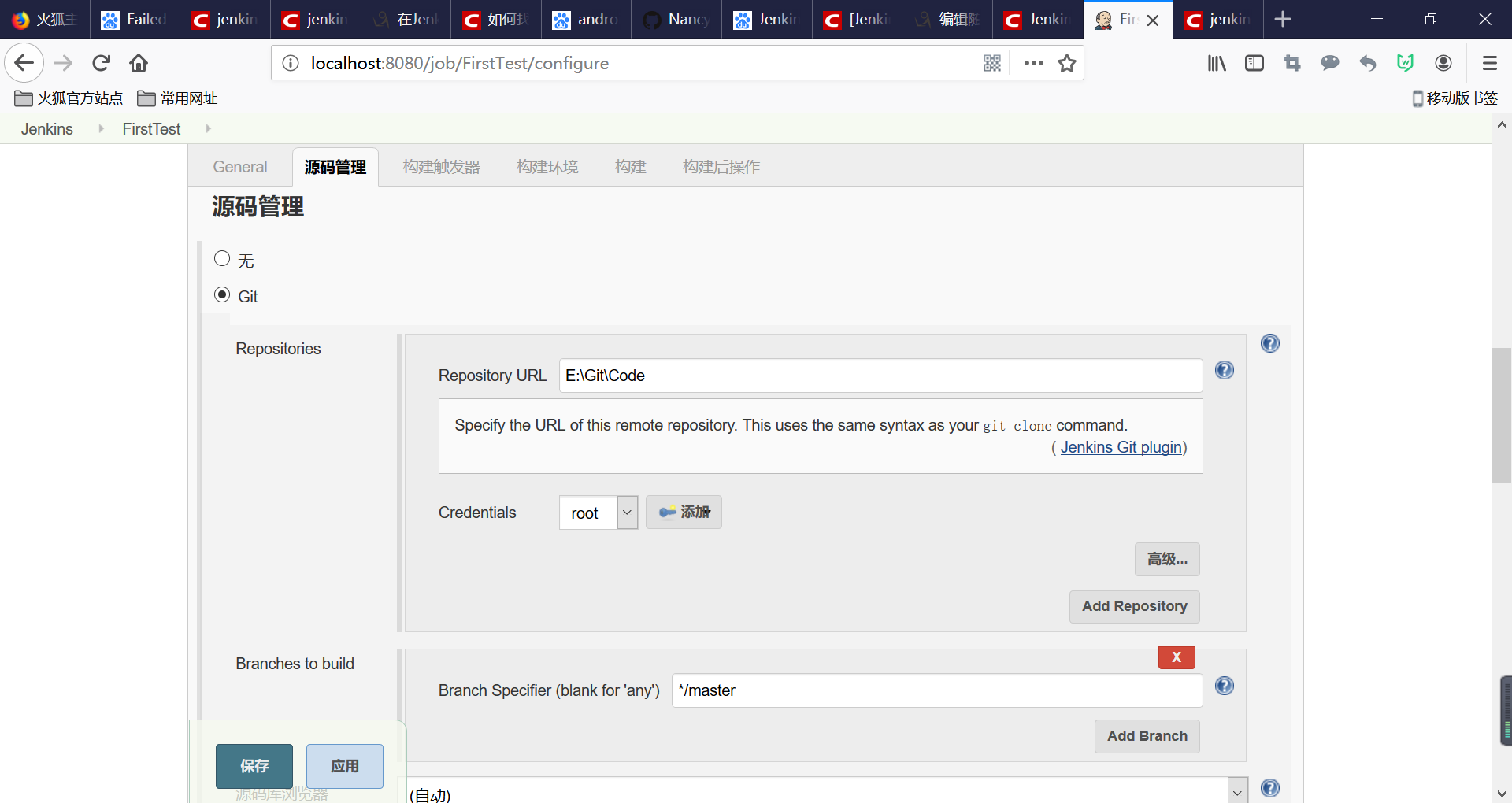Open the QR code icon in address bar
The width and height of the screenshot is (1512, 803).
[992, 63]
